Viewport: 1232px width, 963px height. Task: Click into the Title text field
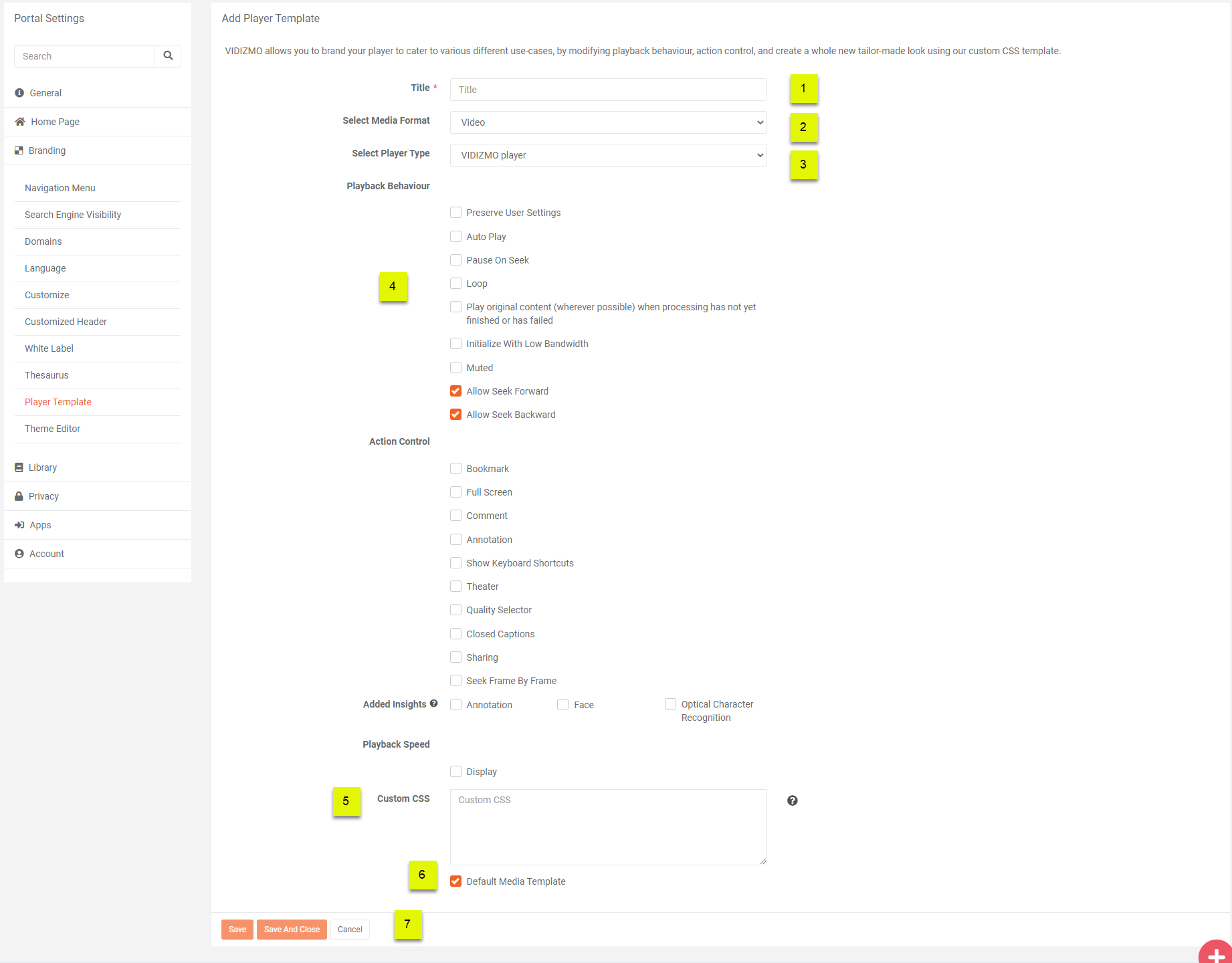point(608,90)
